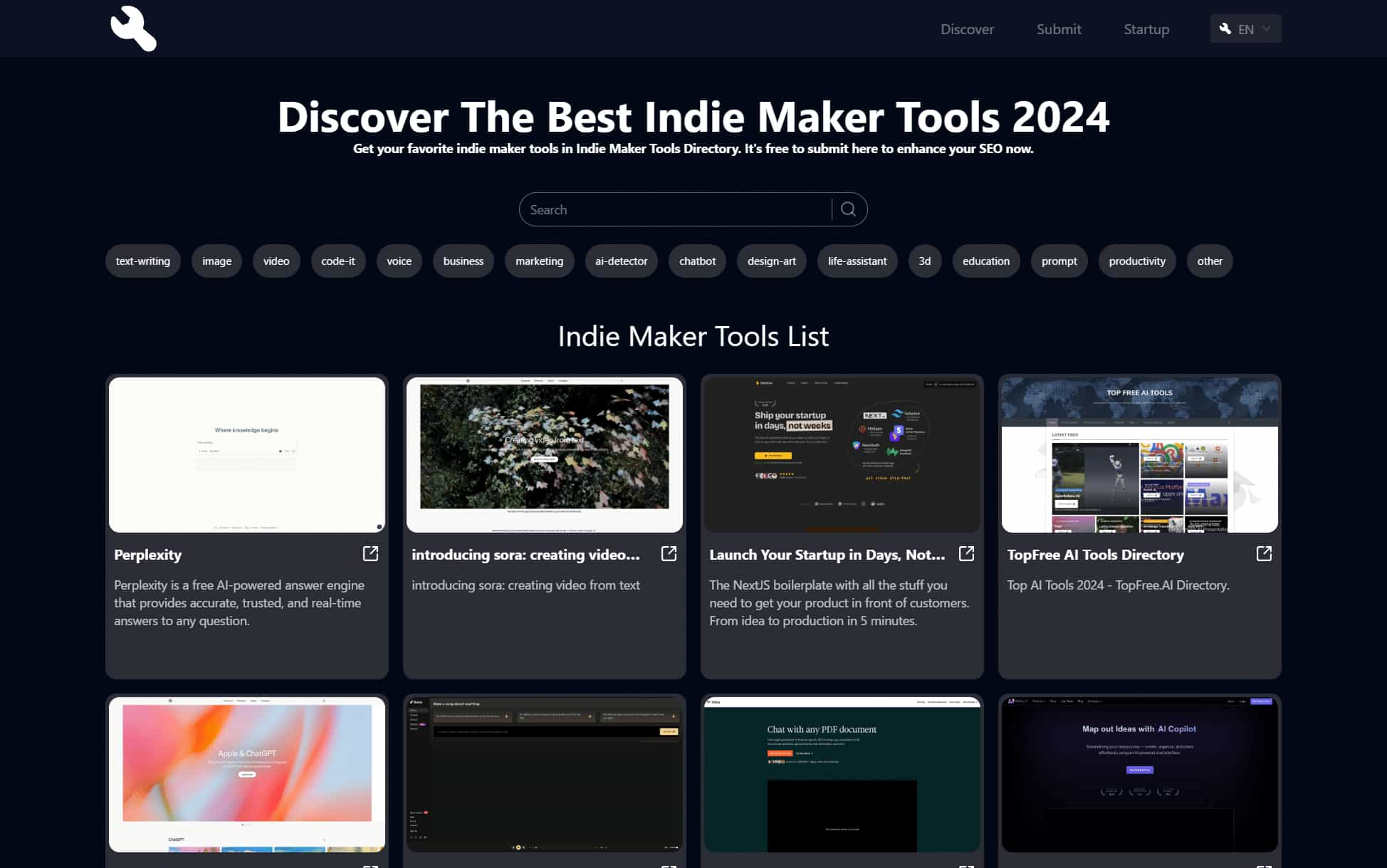Screen dimensions: 1387x868
Task: Open the sora video screenshot thumbnail
Action: [x=545, y=454]
